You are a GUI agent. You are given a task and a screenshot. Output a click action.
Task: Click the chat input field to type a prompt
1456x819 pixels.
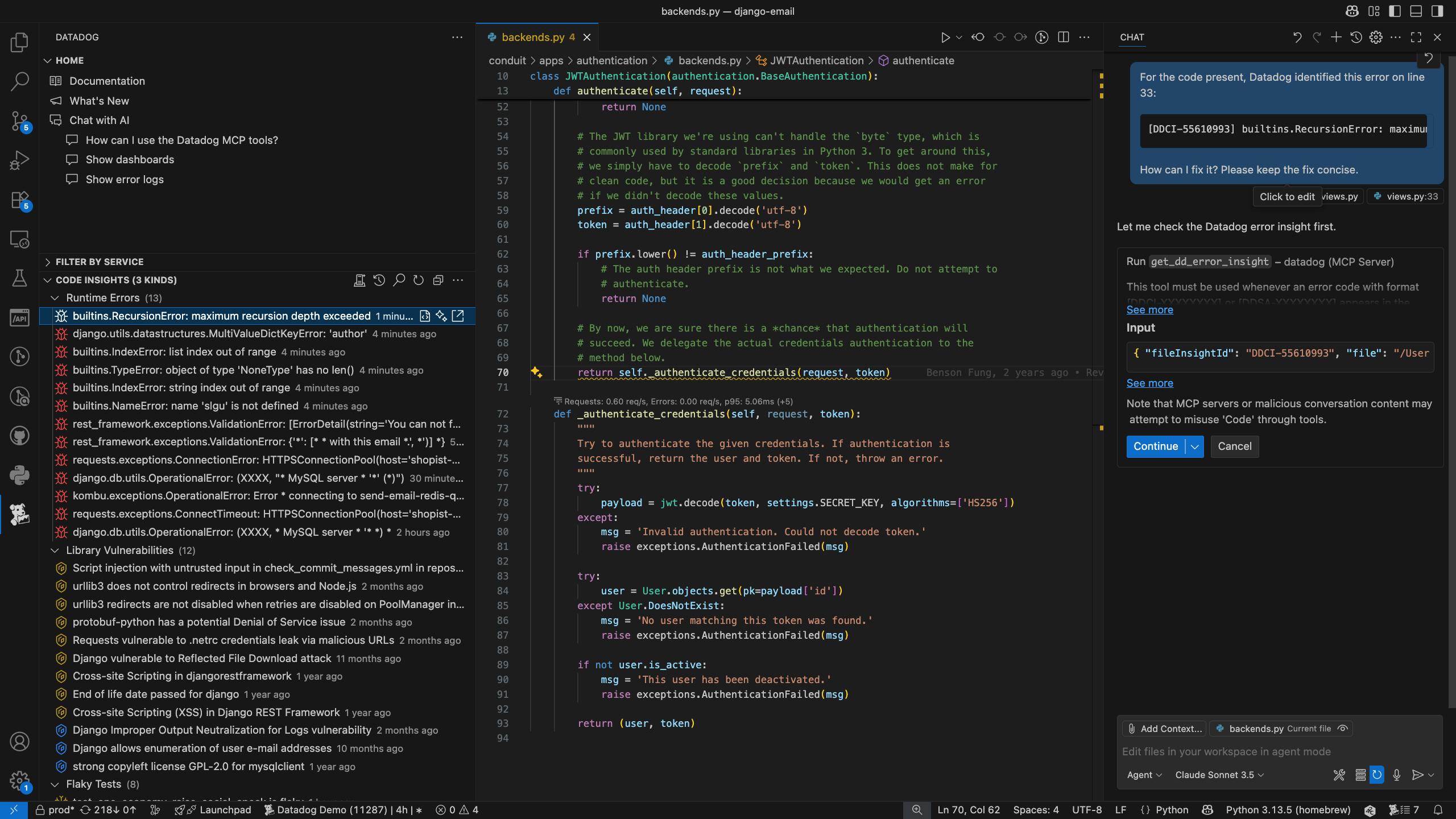pyautogui.click(x=1223, y=751)
